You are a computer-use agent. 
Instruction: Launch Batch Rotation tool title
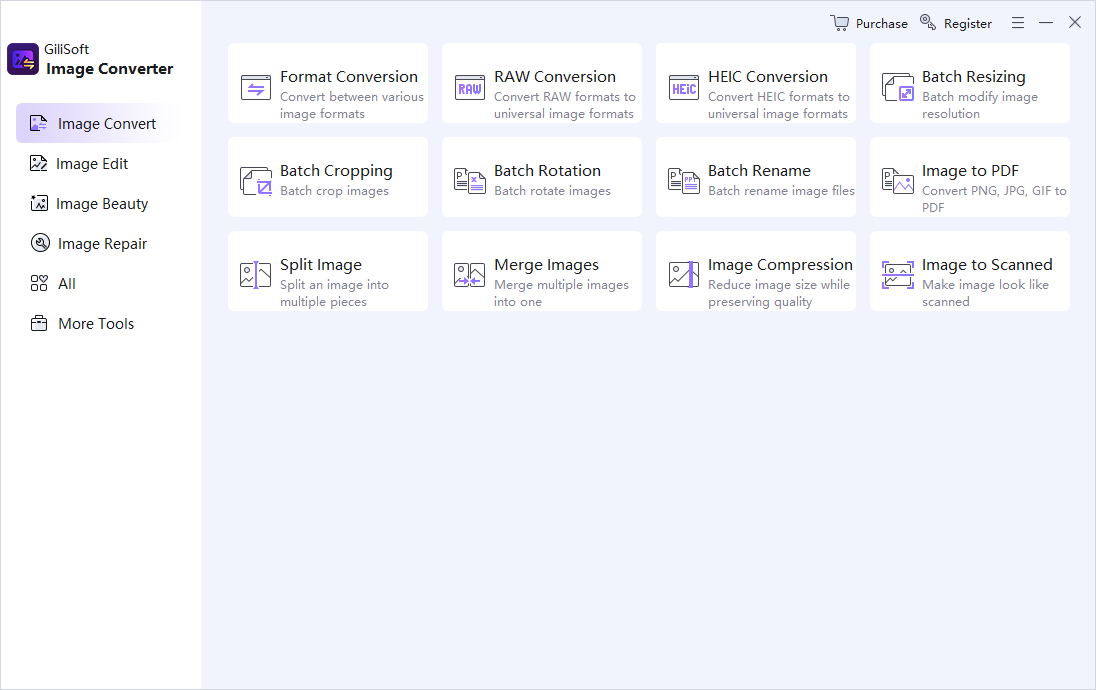coord(547,171)
